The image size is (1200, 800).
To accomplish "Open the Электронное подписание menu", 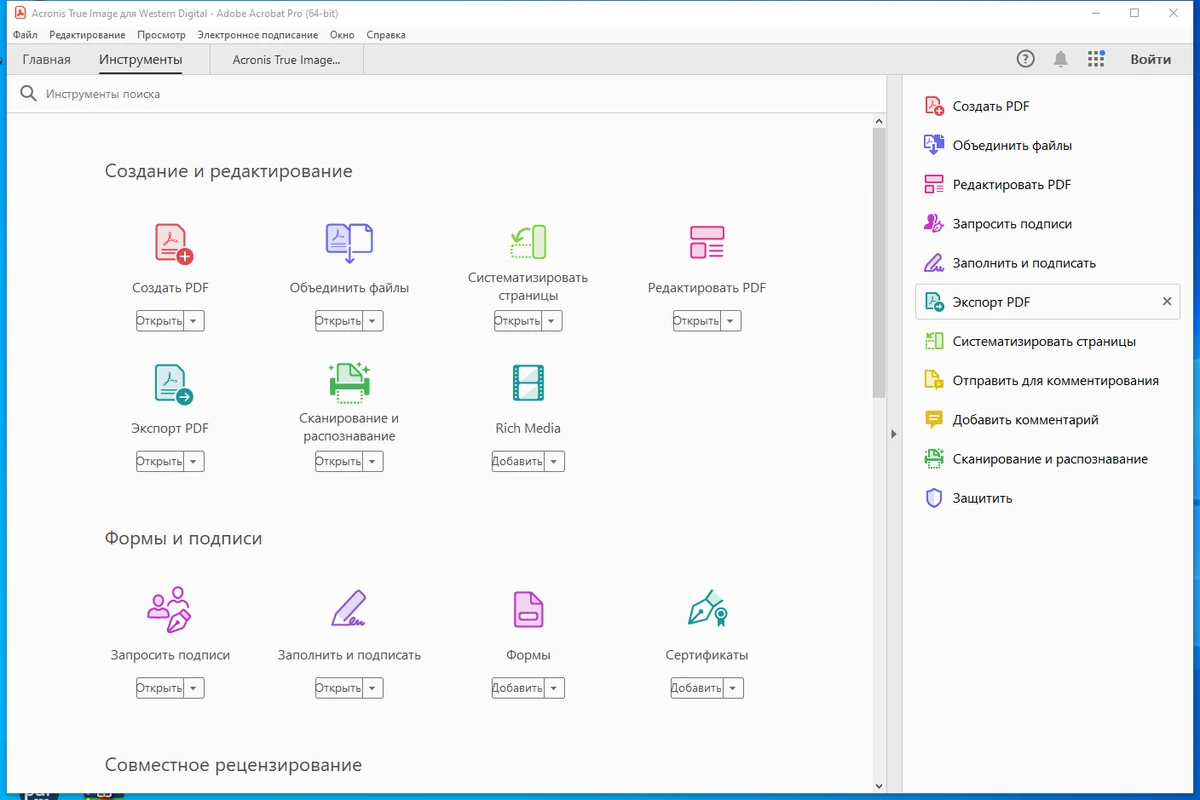I will click(x=258, y=35).
